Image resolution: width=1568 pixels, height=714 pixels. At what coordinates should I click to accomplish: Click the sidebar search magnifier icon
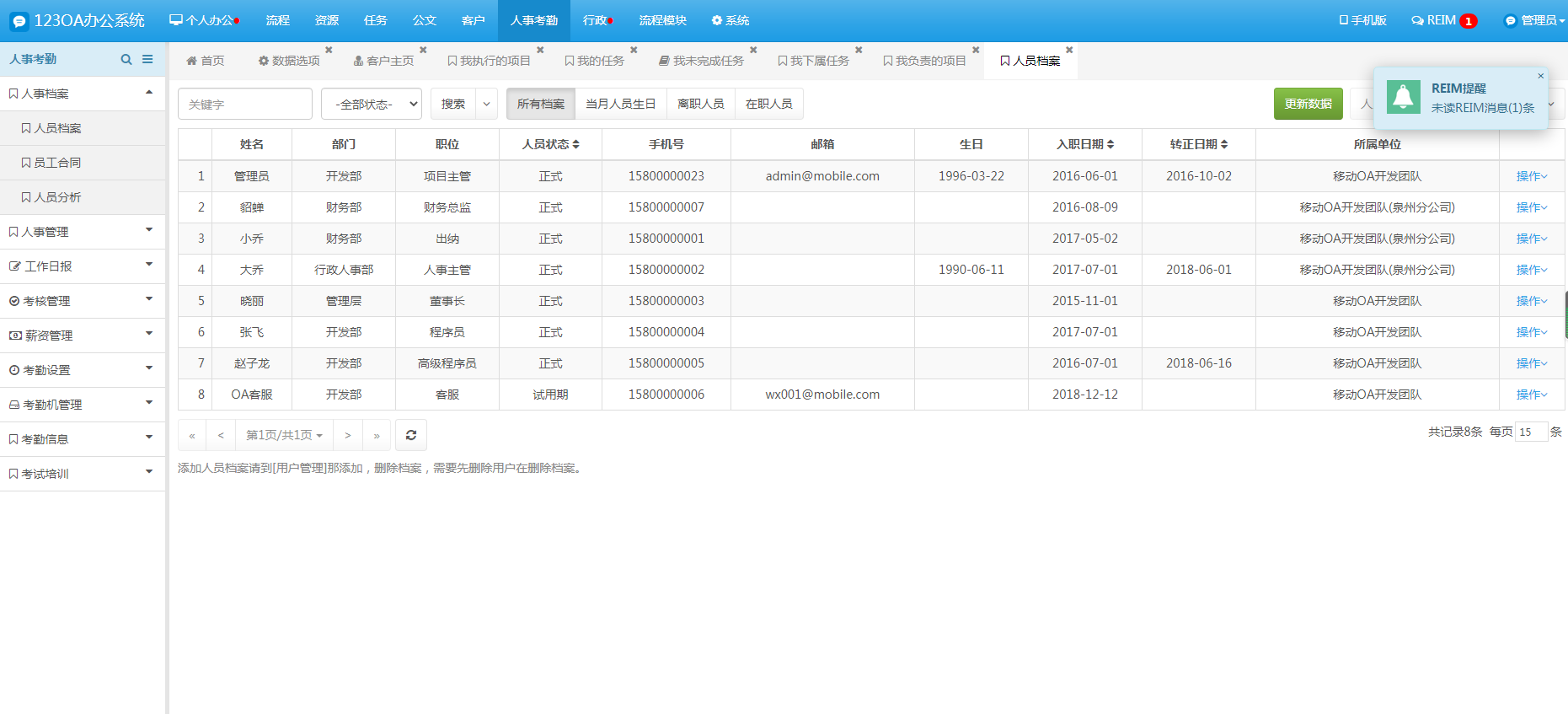click(126, 59)
